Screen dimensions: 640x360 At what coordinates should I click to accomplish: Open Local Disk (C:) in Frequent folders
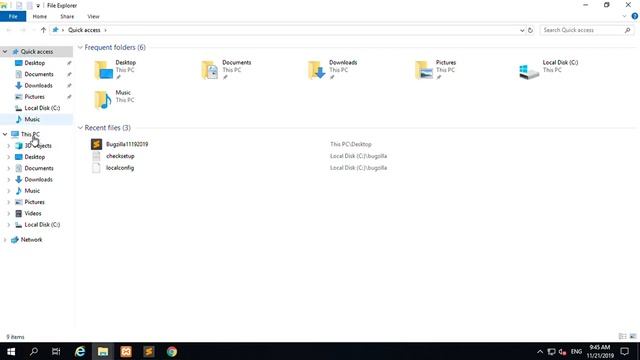click(549, 69)
